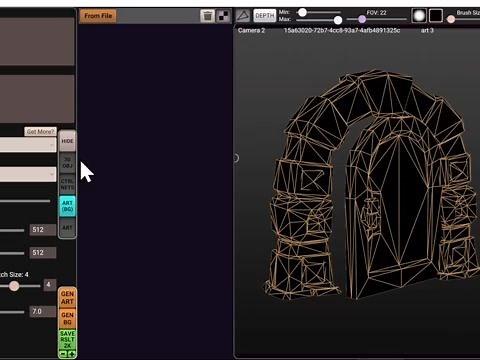The width and height of the screenshot is (480, 360).
Task: Click the minus icon under SAVE RSLT
Action: [63, 354]
